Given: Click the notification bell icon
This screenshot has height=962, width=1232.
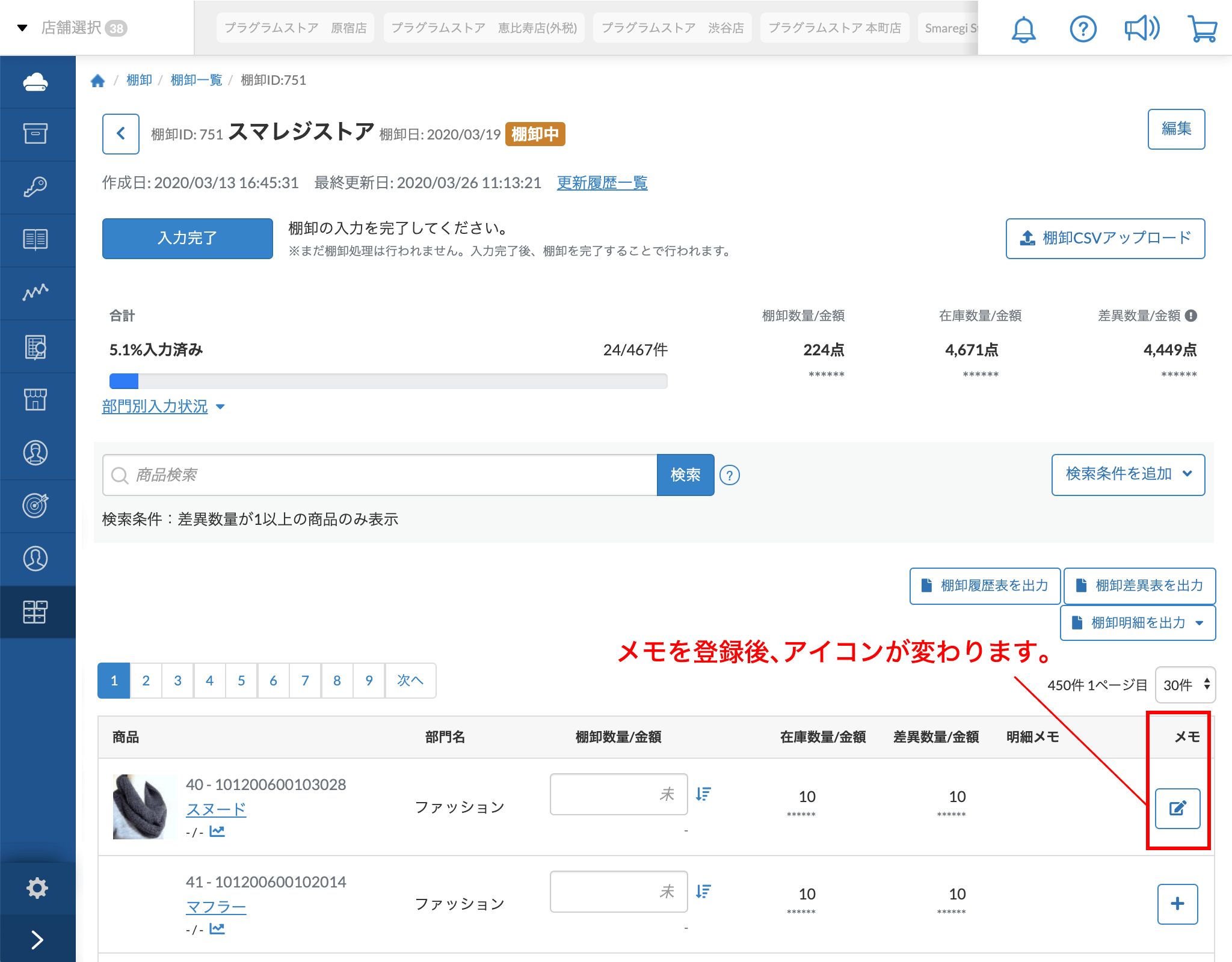Looking at the screenshot, I should pos(1023,29).
